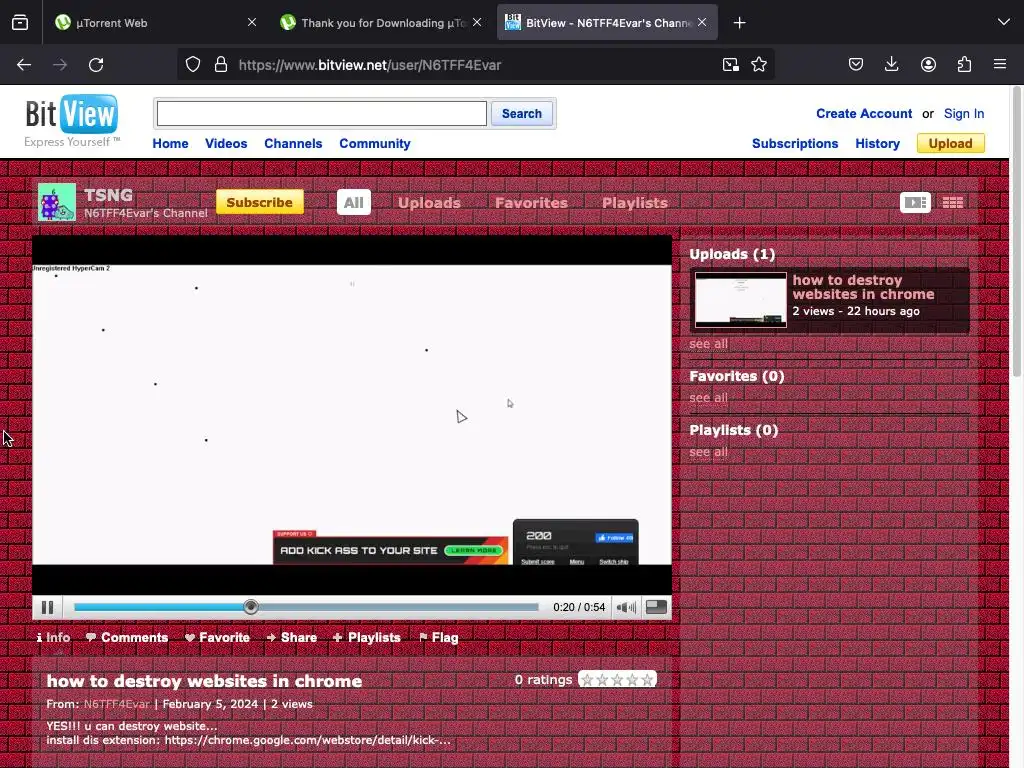Screen dimensions: 1024x768
Task: Open the Community menu item
Action: tap(375, 144)
